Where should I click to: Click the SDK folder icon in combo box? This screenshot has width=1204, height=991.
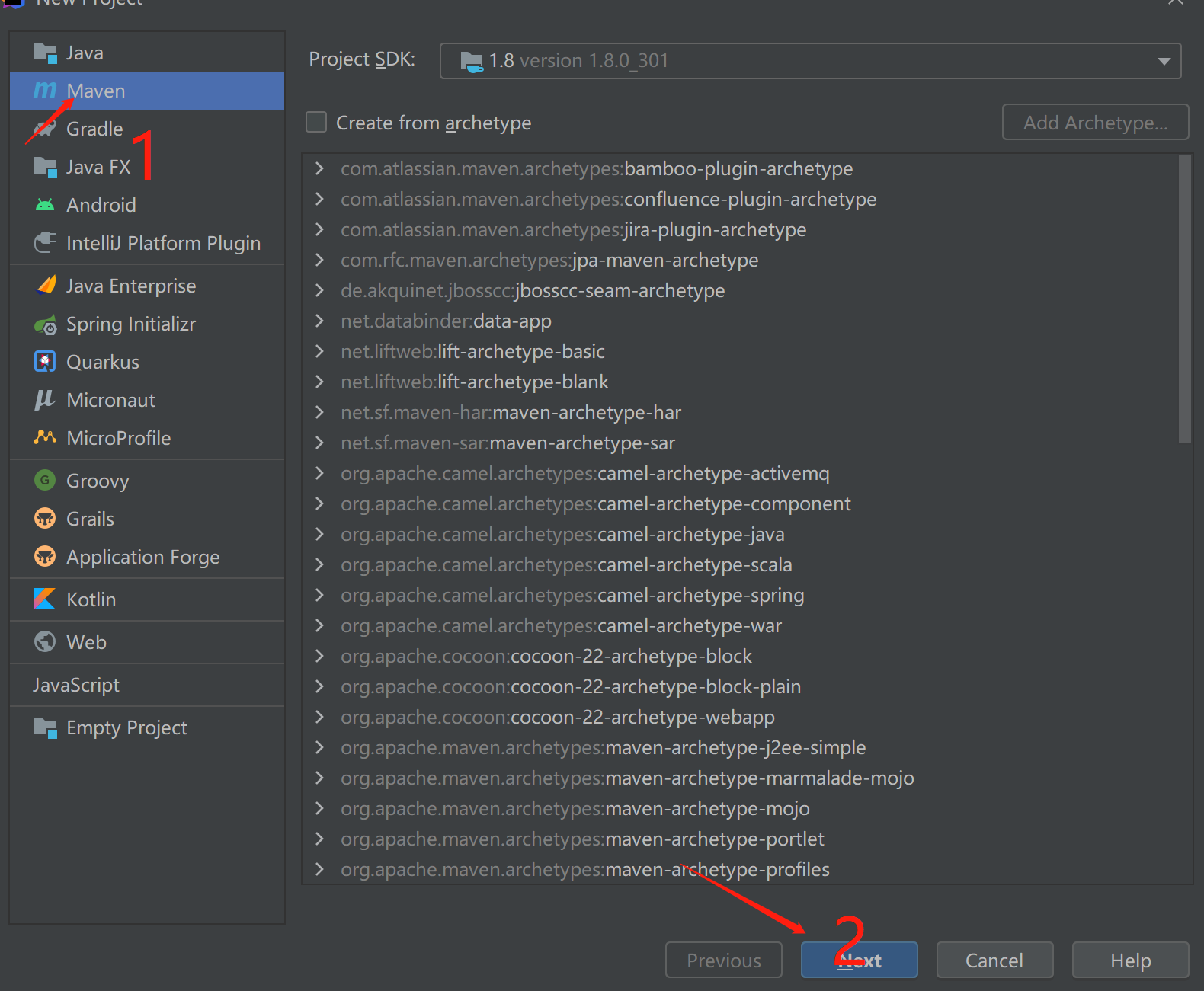point(472,62)
